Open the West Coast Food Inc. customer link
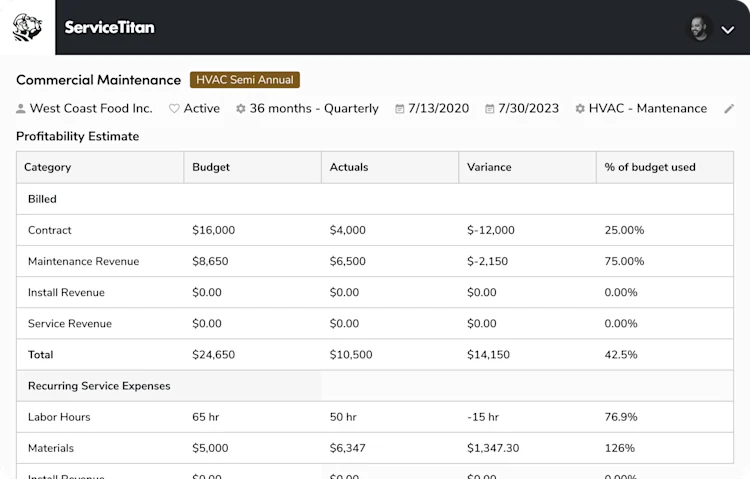The width and height of the screenshot is (750, 479). (x=91, y=109)
